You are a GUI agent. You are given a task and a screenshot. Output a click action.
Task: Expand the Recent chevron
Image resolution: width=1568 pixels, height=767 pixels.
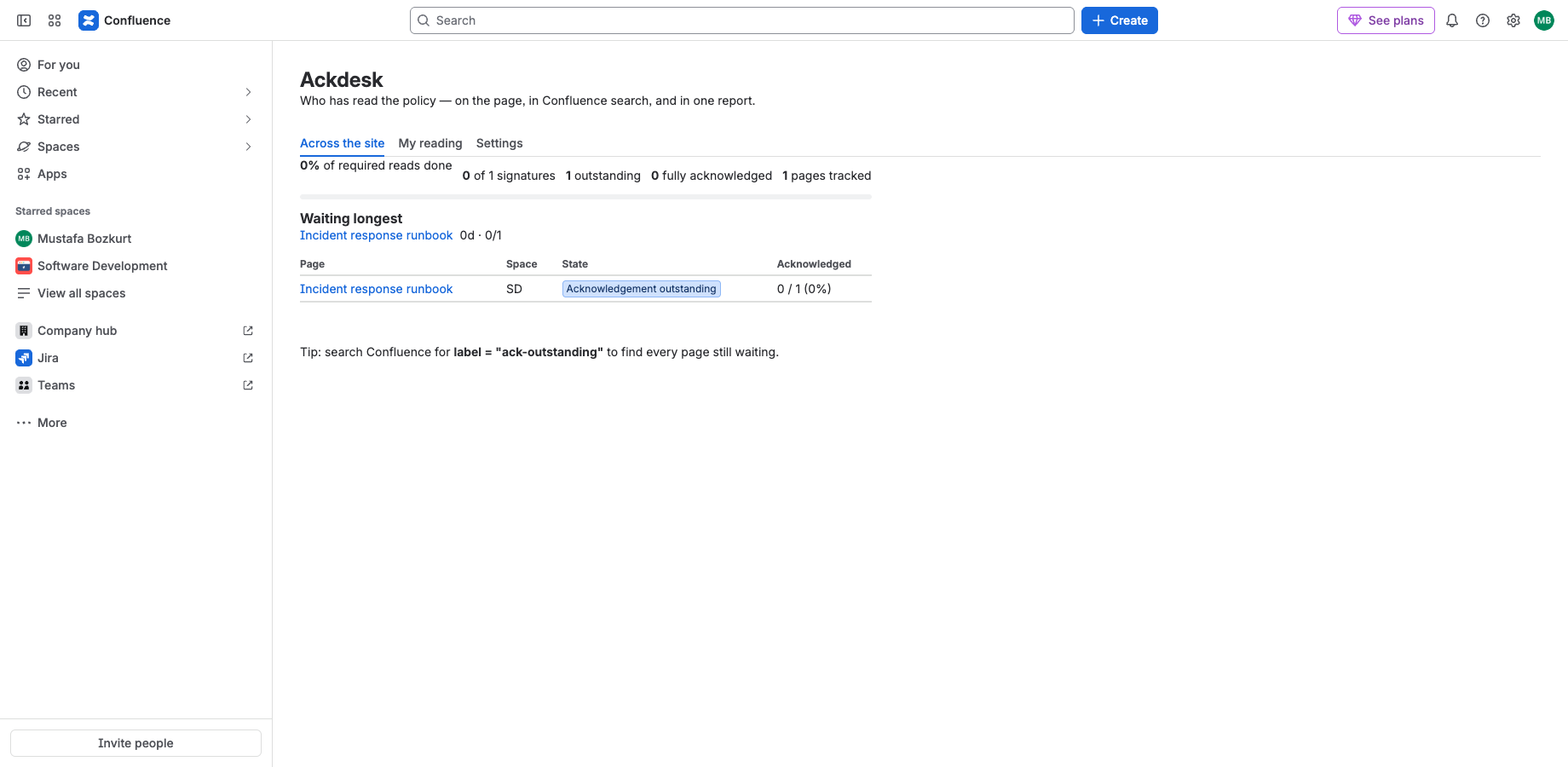pos(248,92)
